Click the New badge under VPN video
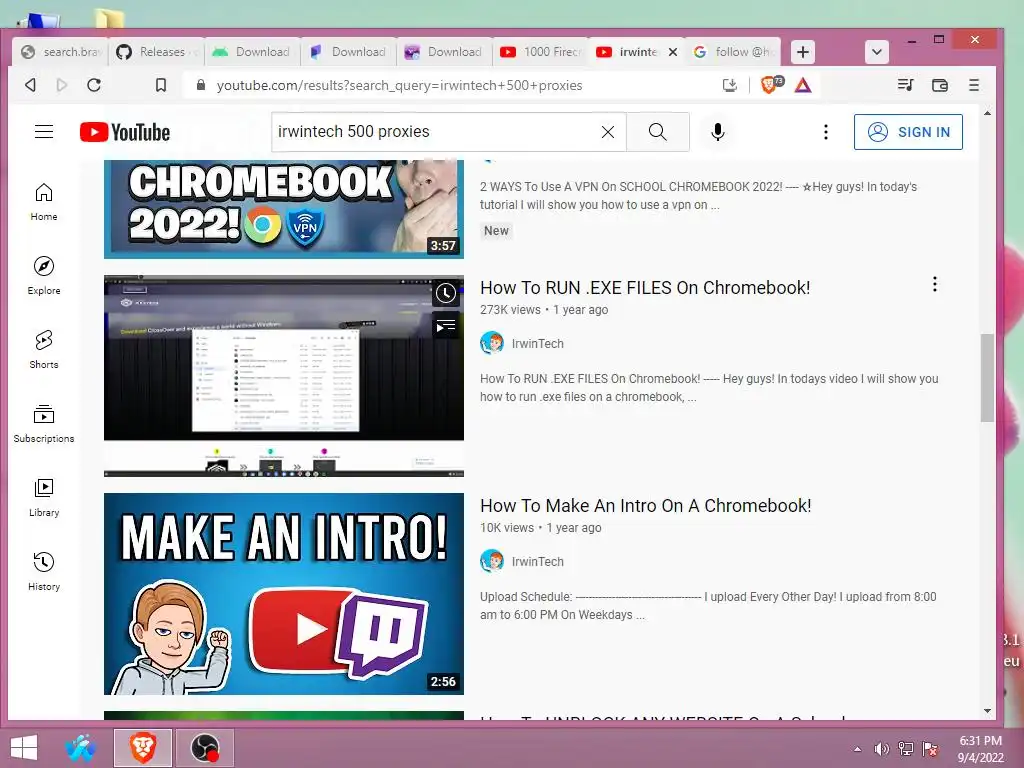Image resolution: width=1024 pixels, height=768 pixels. (496, 231)
